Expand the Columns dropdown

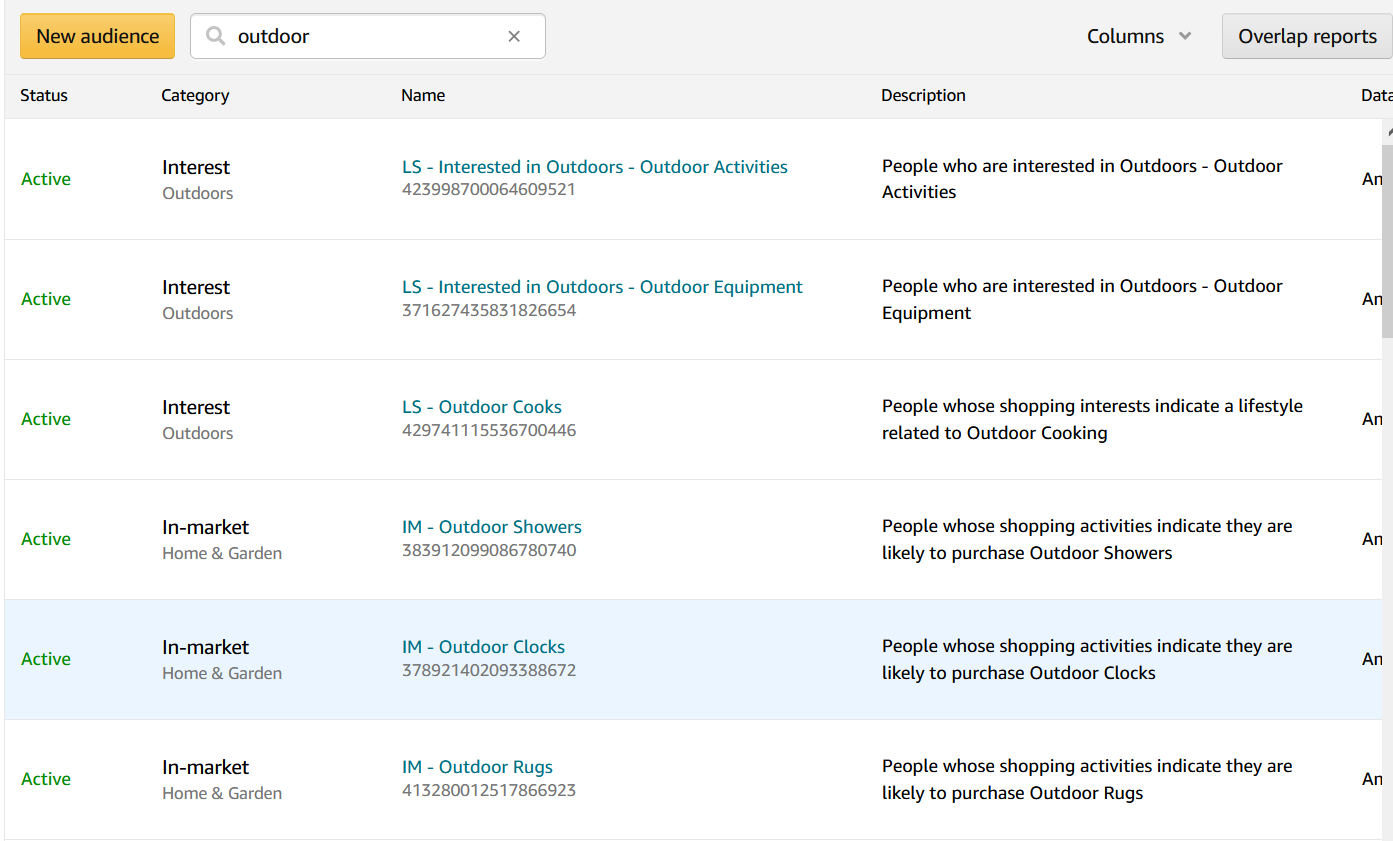tap(1139, 36)
